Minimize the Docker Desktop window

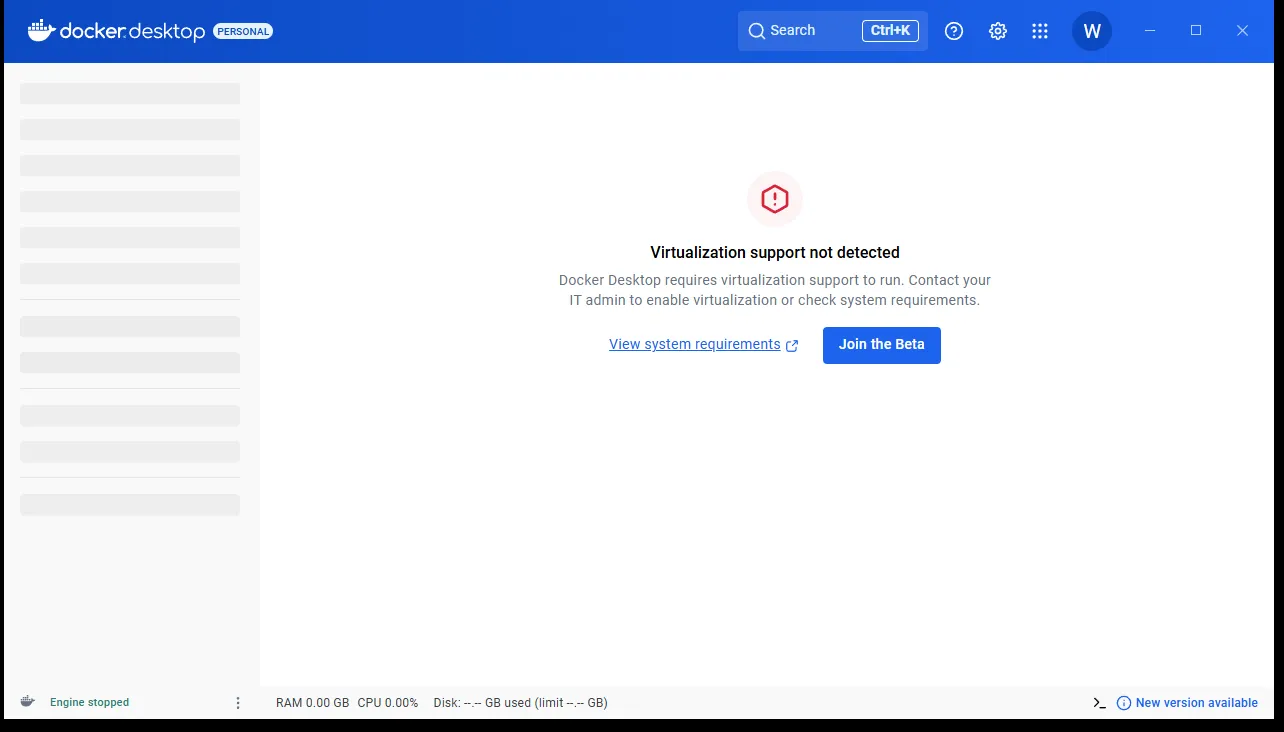(x=1150, y=31)
